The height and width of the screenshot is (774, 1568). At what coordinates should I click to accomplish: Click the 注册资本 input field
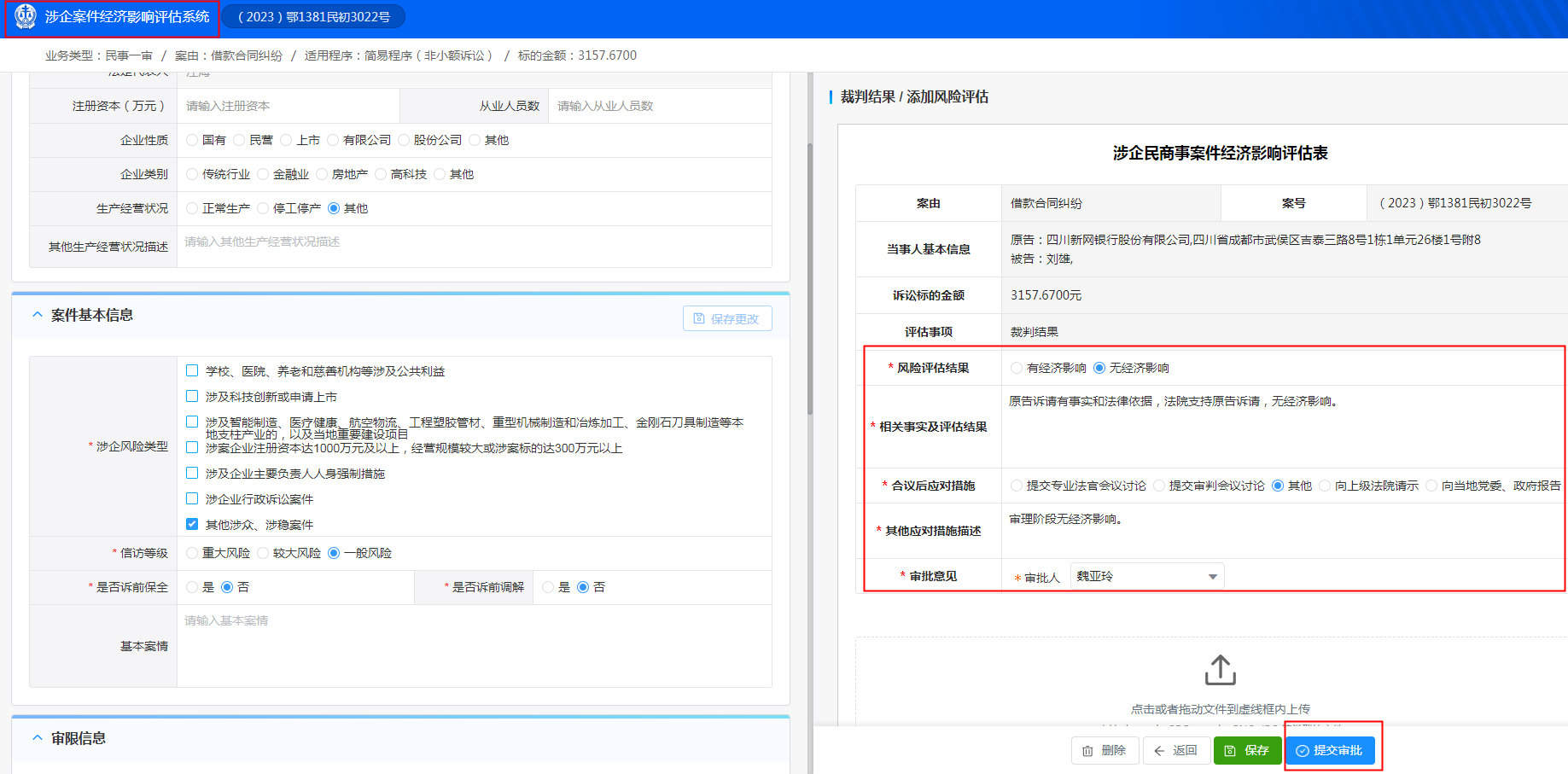289,106
